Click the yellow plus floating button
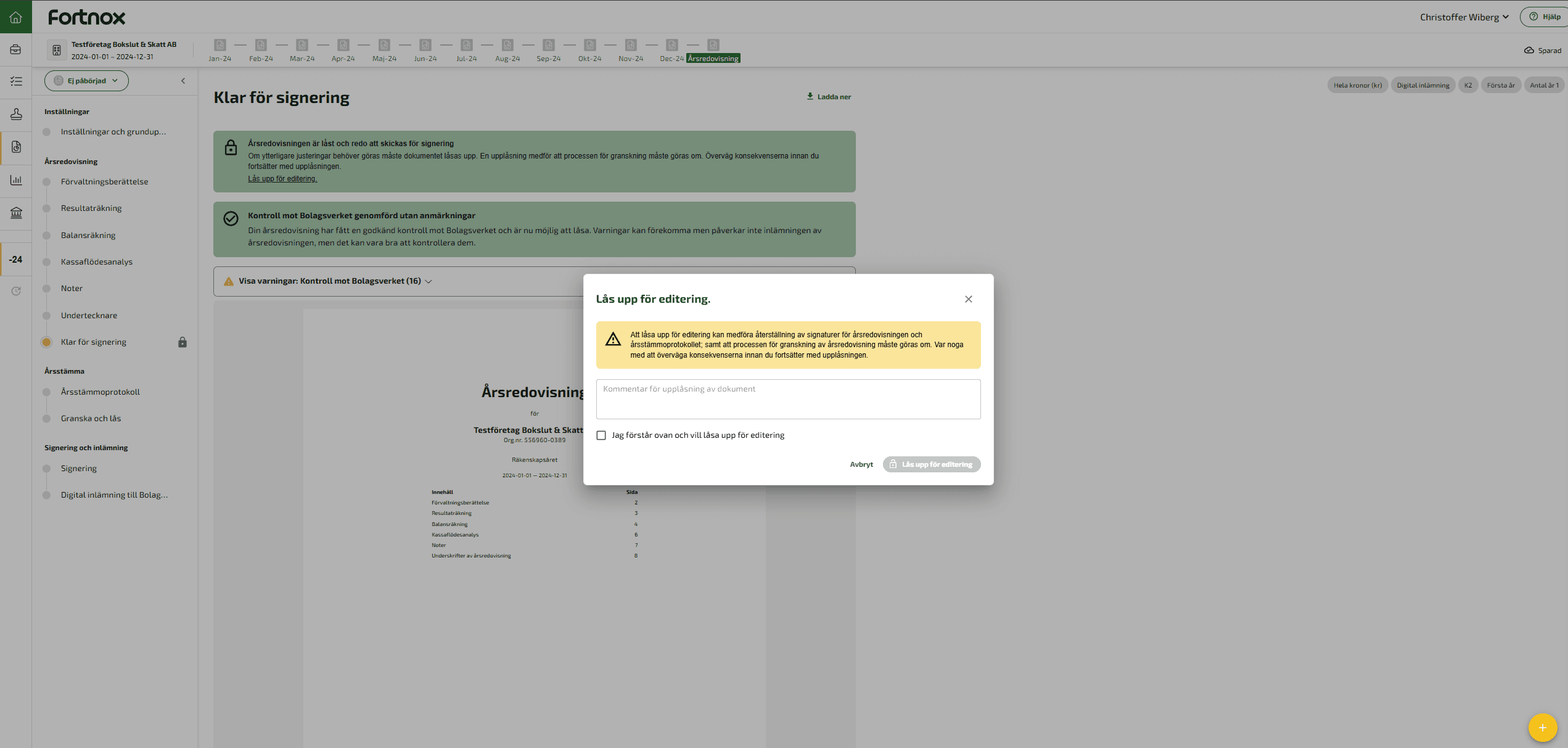 1543,728
